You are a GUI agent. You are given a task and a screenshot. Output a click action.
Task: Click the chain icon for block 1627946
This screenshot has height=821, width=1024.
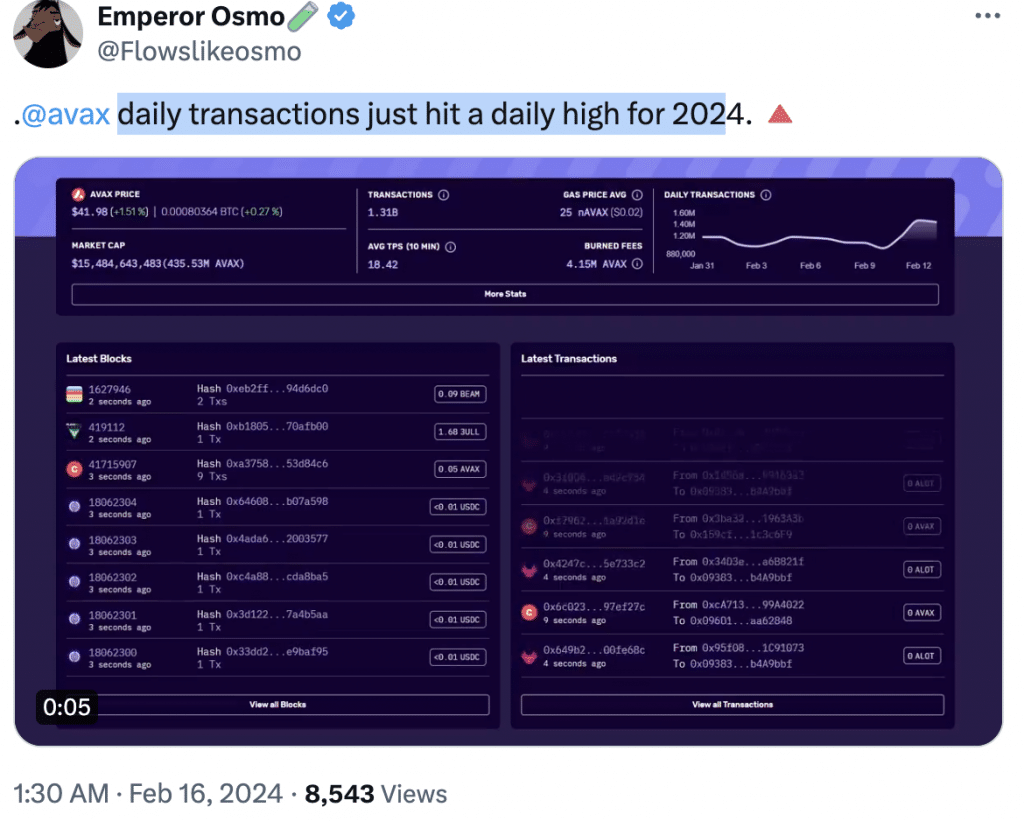(x=74, y=394)
